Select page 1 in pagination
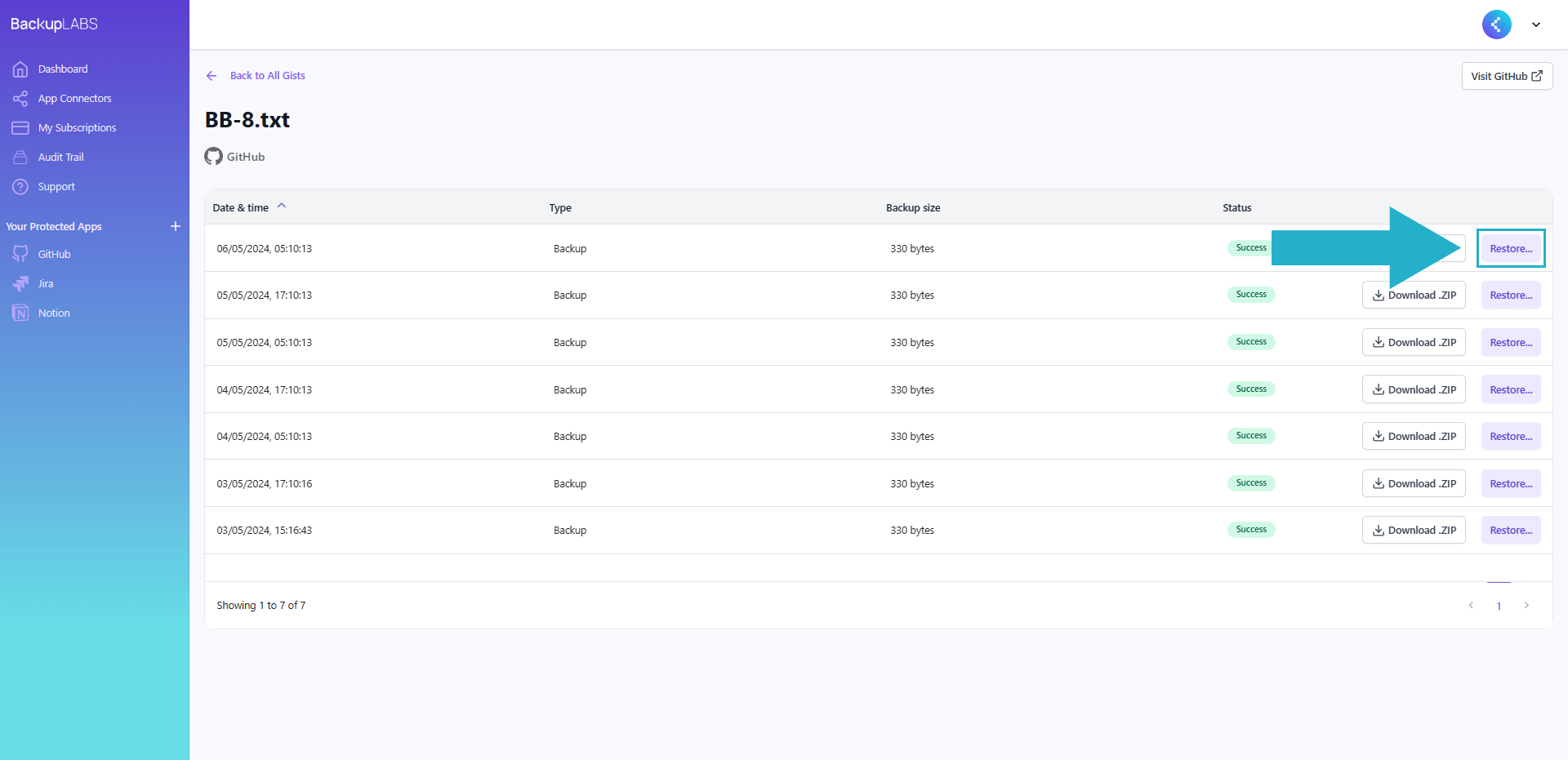This screenshot has height=760, width=1568. pos(1499,606)
